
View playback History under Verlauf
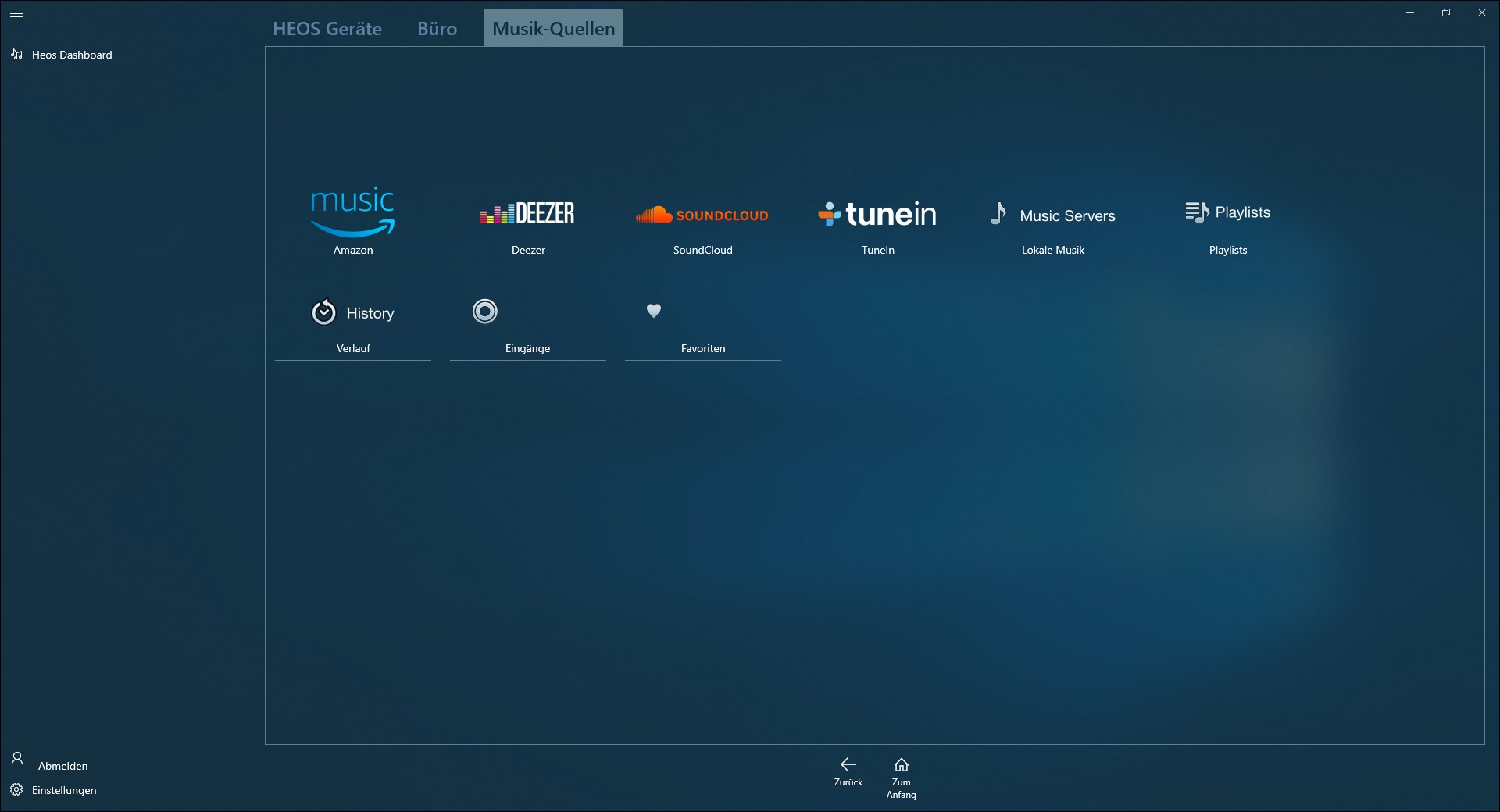click(353, 320)
